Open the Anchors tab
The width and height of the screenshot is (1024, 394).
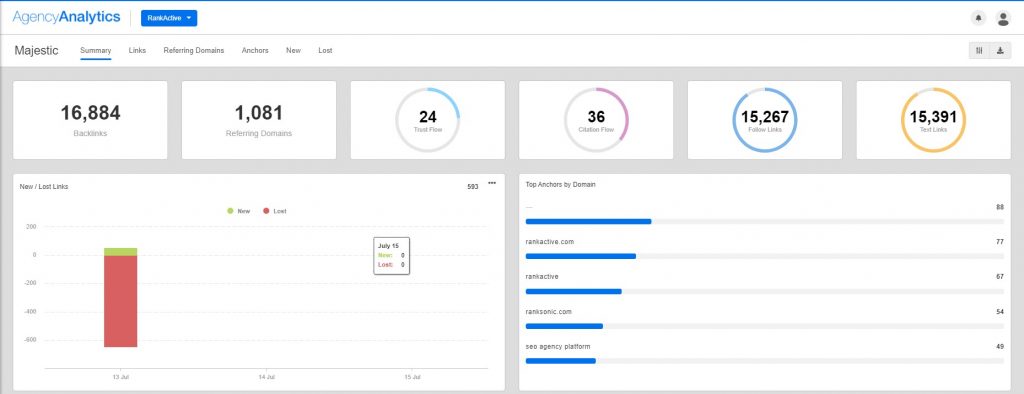[x=255, y=50]
